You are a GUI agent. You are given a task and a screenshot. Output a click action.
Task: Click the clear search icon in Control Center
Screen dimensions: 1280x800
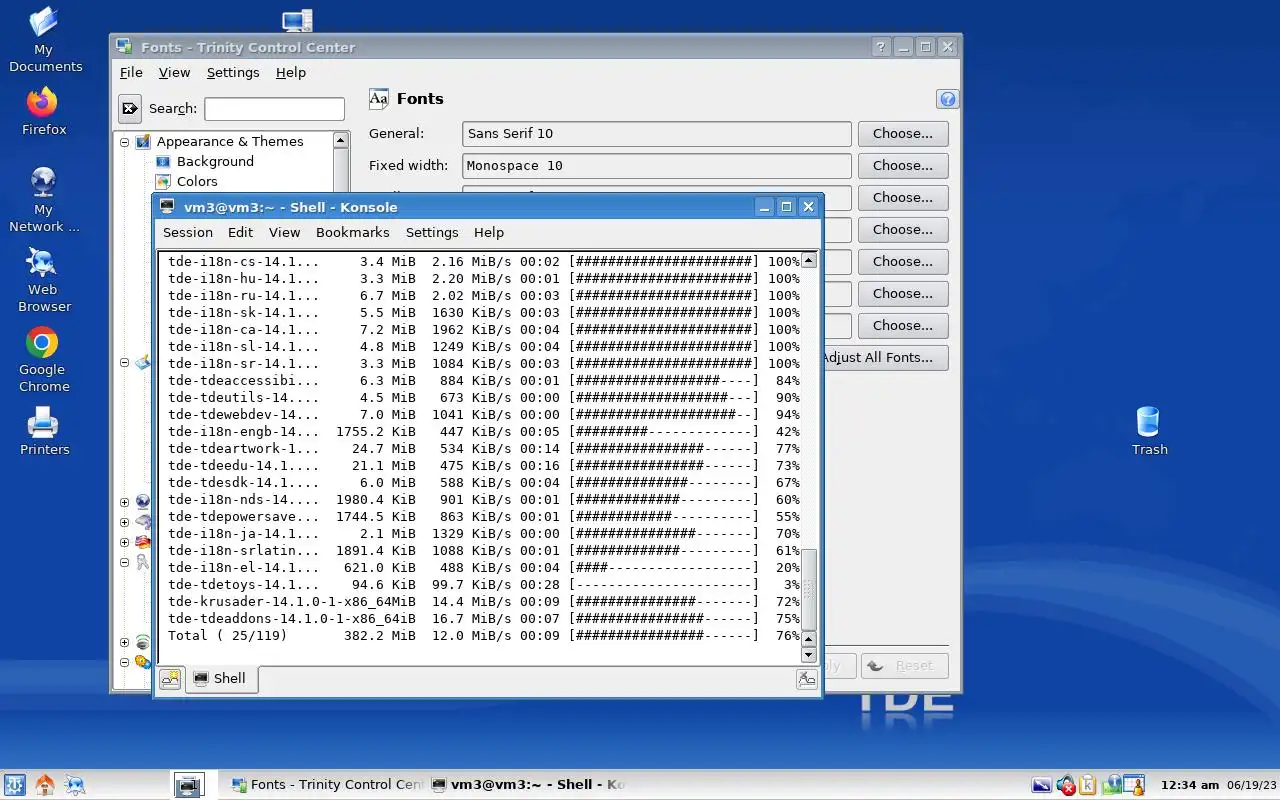click(x=130, y=108)
